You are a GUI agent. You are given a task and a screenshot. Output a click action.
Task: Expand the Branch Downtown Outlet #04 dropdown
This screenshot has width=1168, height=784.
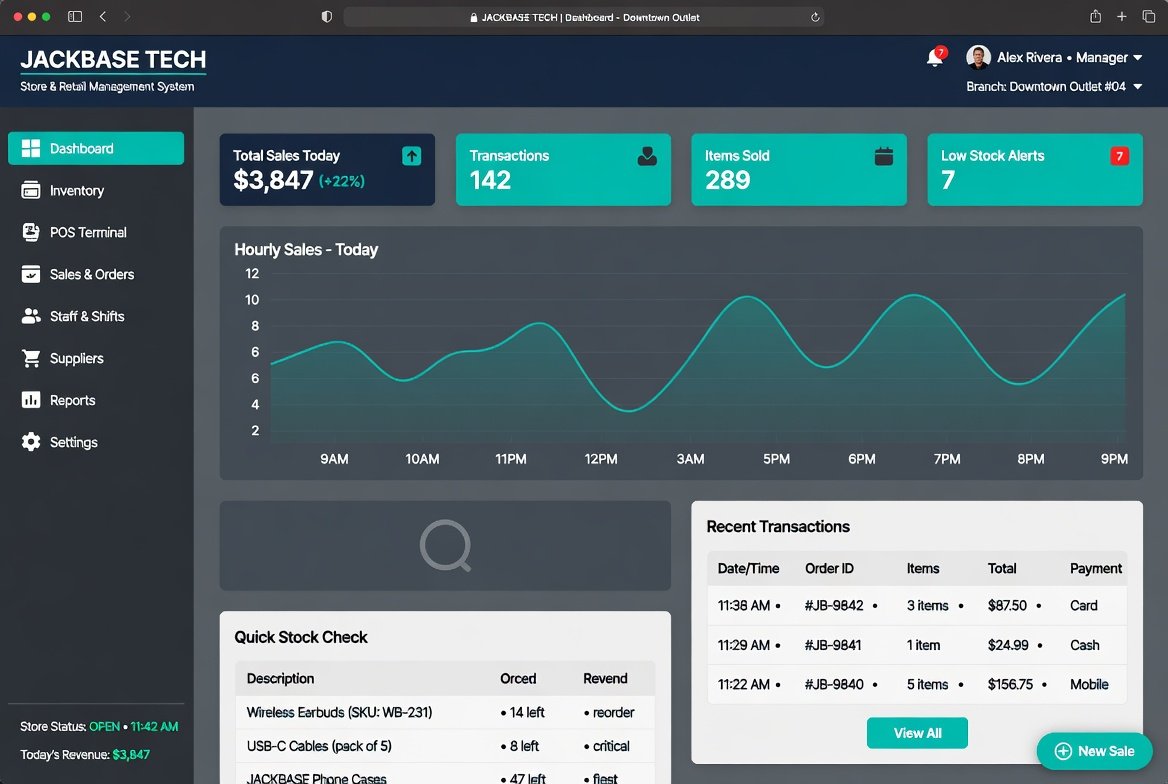1137,86
